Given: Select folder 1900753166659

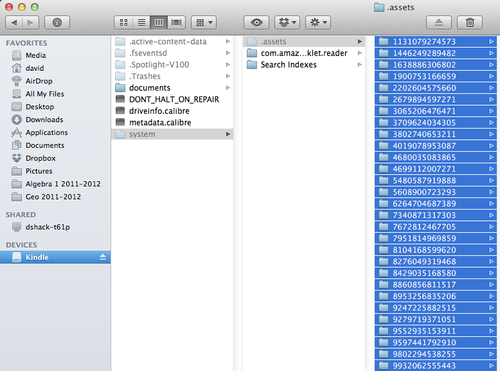Looking at the screenshot, I should tap(436, 76).
